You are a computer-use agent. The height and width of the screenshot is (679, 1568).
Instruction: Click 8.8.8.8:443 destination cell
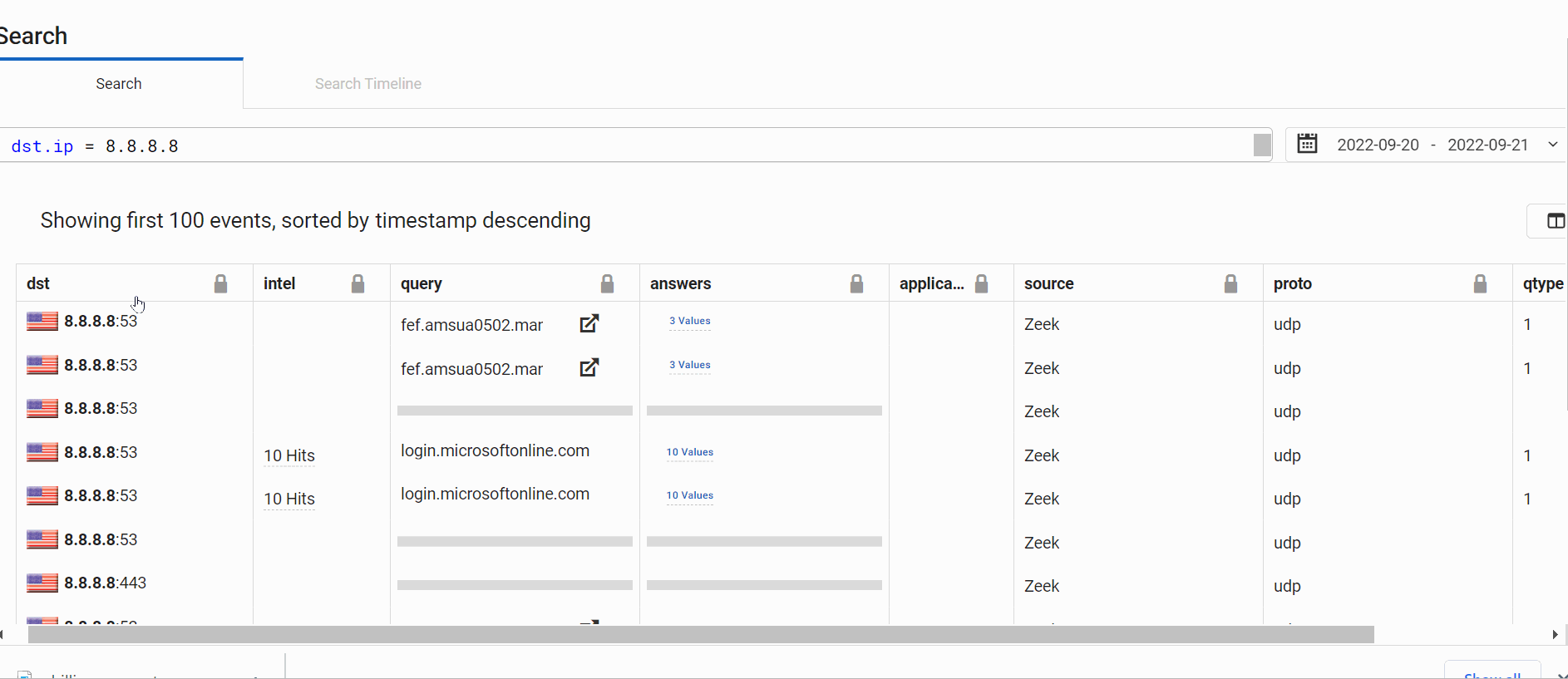[x=105, y=583]
